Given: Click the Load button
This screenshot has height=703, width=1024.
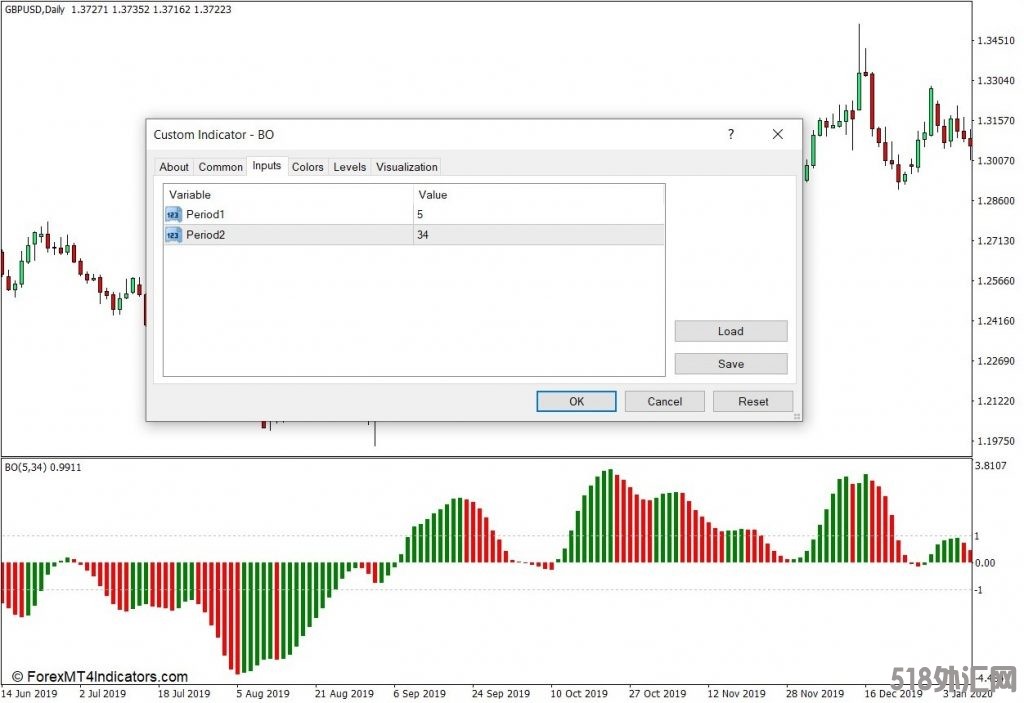Looking at the screenshot, I should coord(731,331).
